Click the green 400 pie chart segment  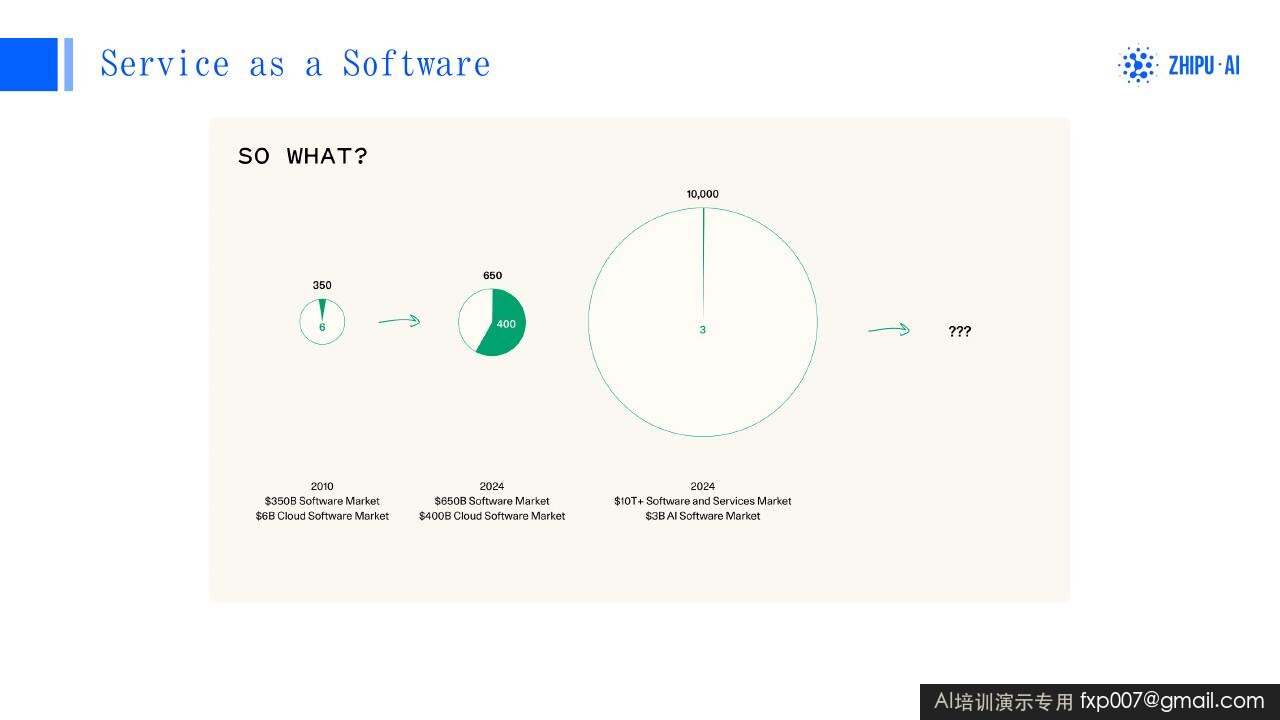pos(503,322)
